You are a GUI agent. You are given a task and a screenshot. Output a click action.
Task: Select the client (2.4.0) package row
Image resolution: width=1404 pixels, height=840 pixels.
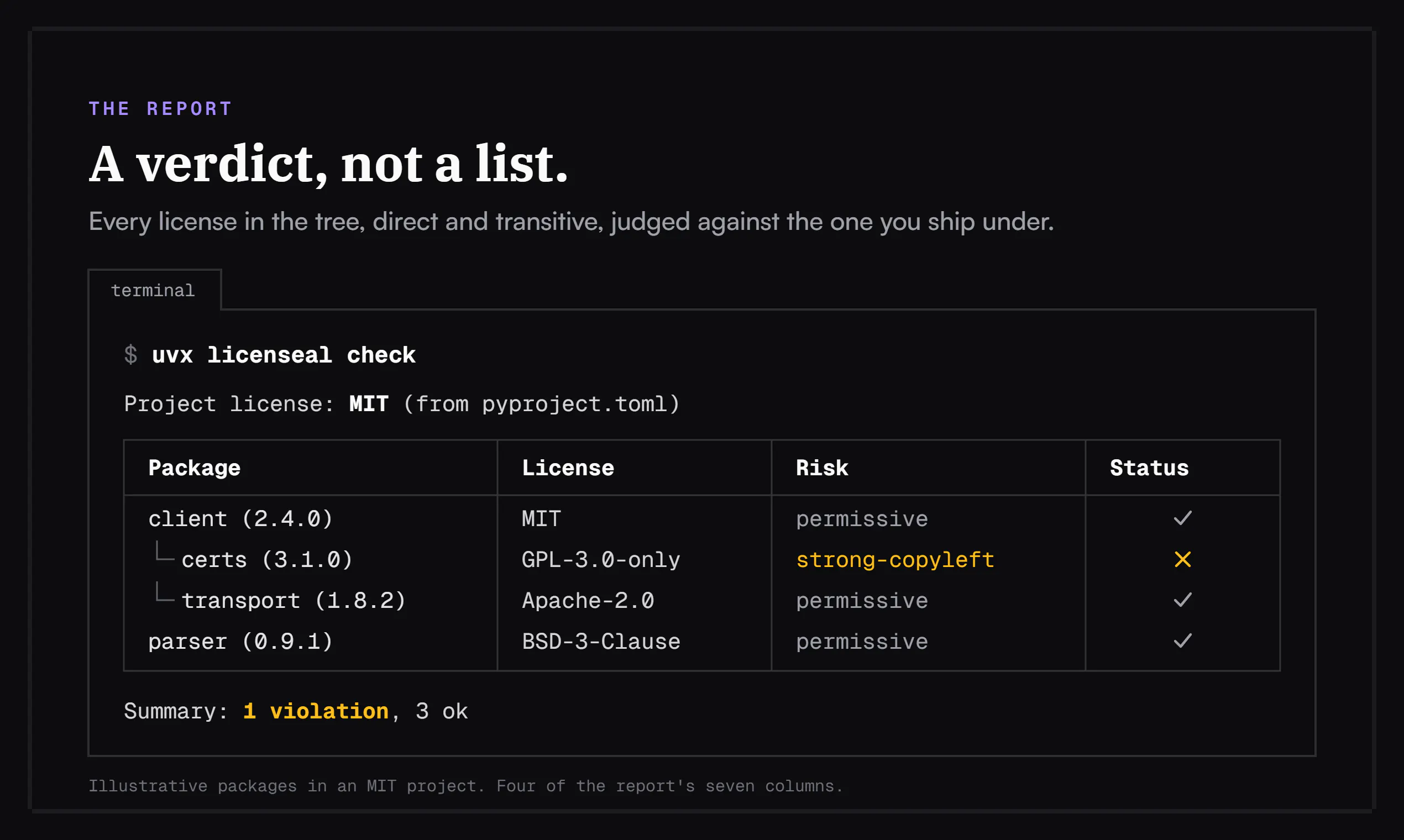click(x=702, y=519)
